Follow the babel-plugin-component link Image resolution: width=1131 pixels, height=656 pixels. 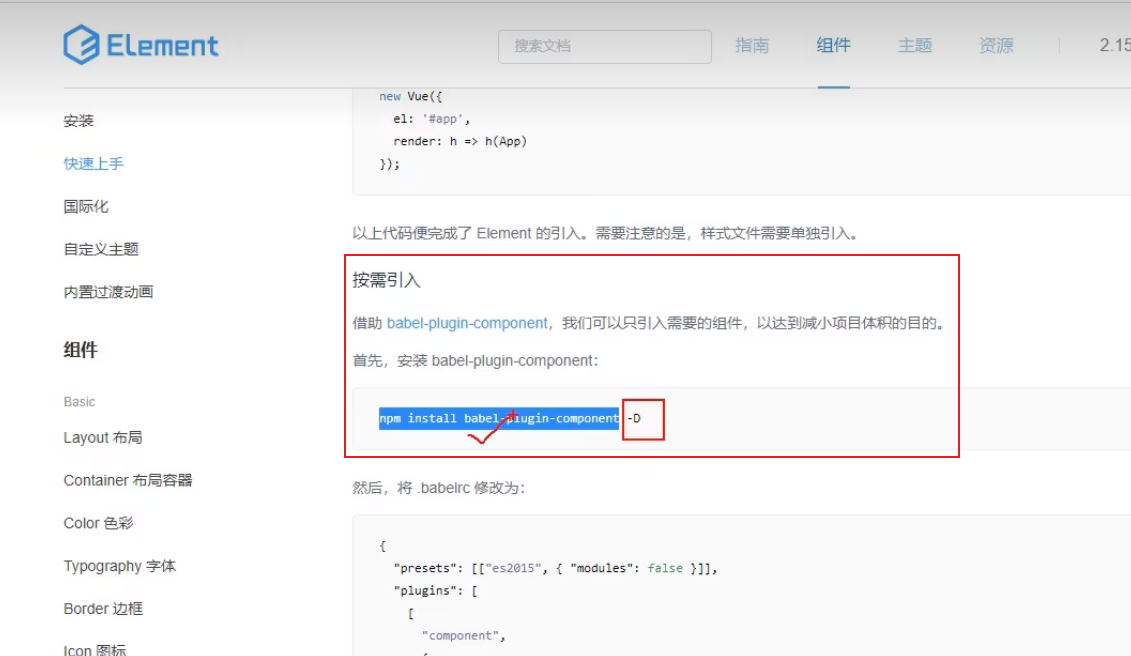pyautogui.click(x=467, y=323)
